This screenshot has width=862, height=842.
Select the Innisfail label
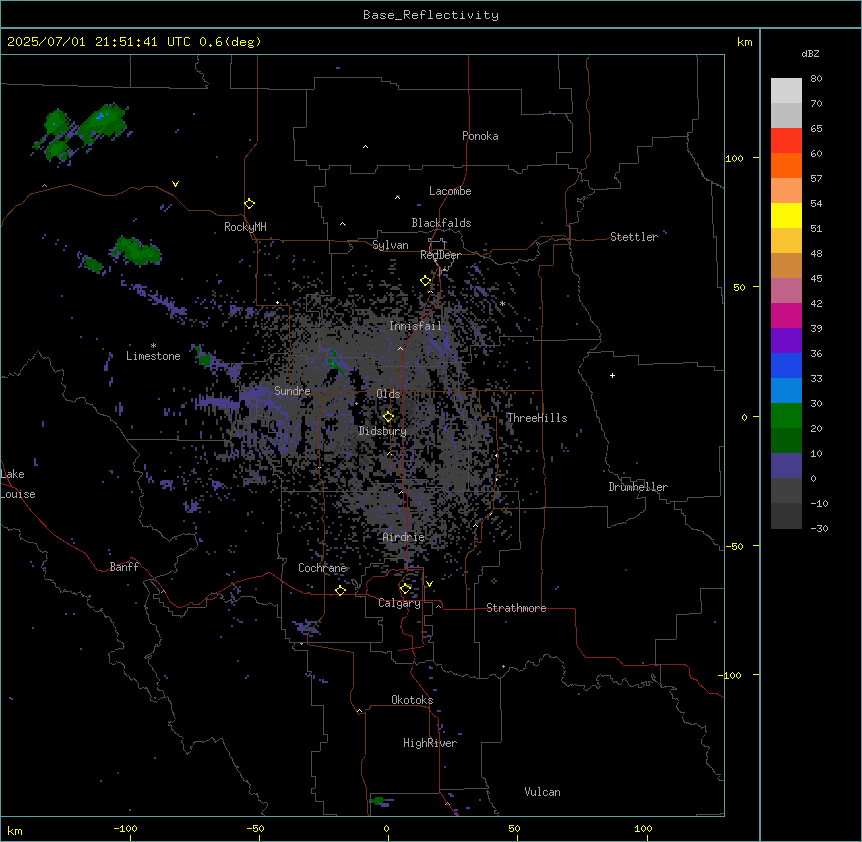(415, 326)
